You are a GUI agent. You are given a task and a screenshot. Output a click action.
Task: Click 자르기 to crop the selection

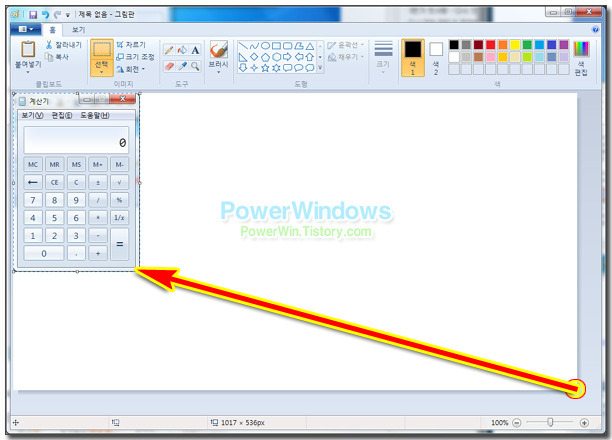point(131,45)
